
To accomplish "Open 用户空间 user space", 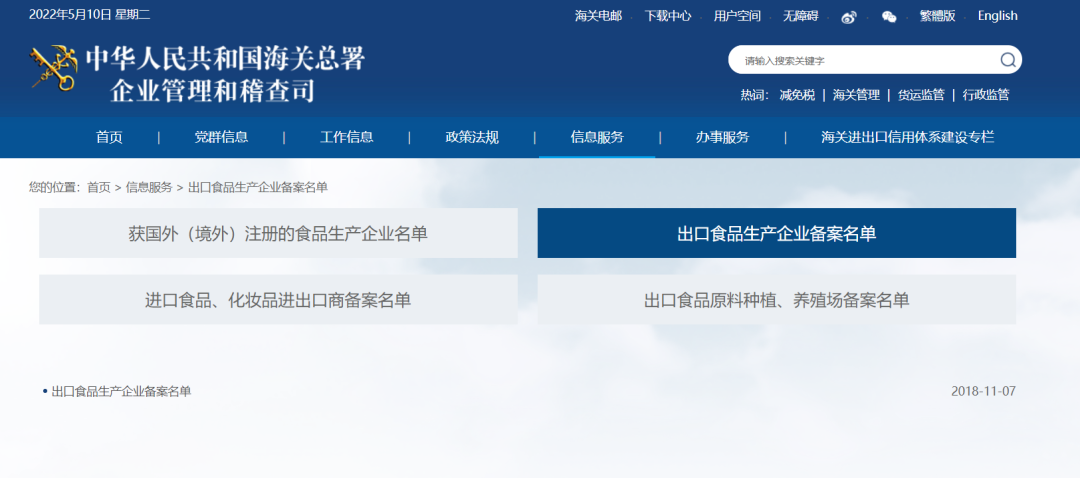I will (737, 16).
